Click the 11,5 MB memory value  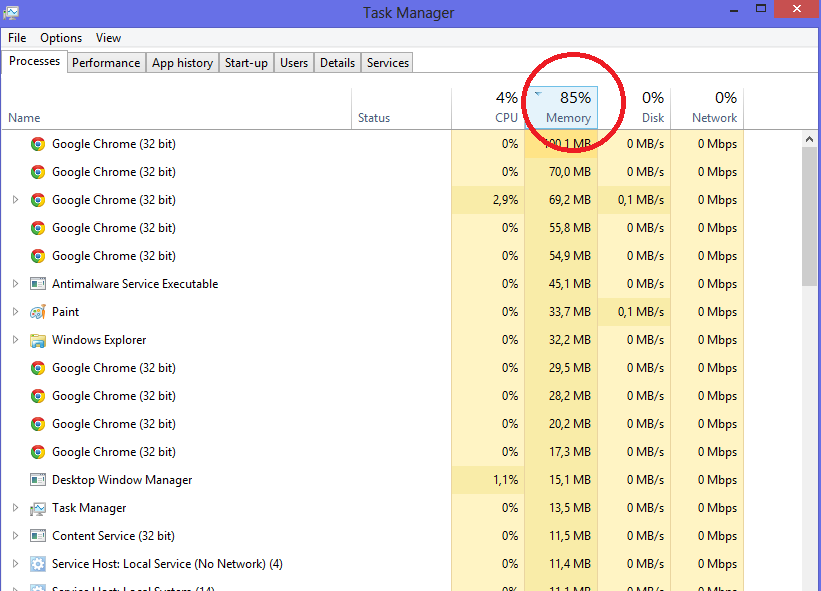570,536
